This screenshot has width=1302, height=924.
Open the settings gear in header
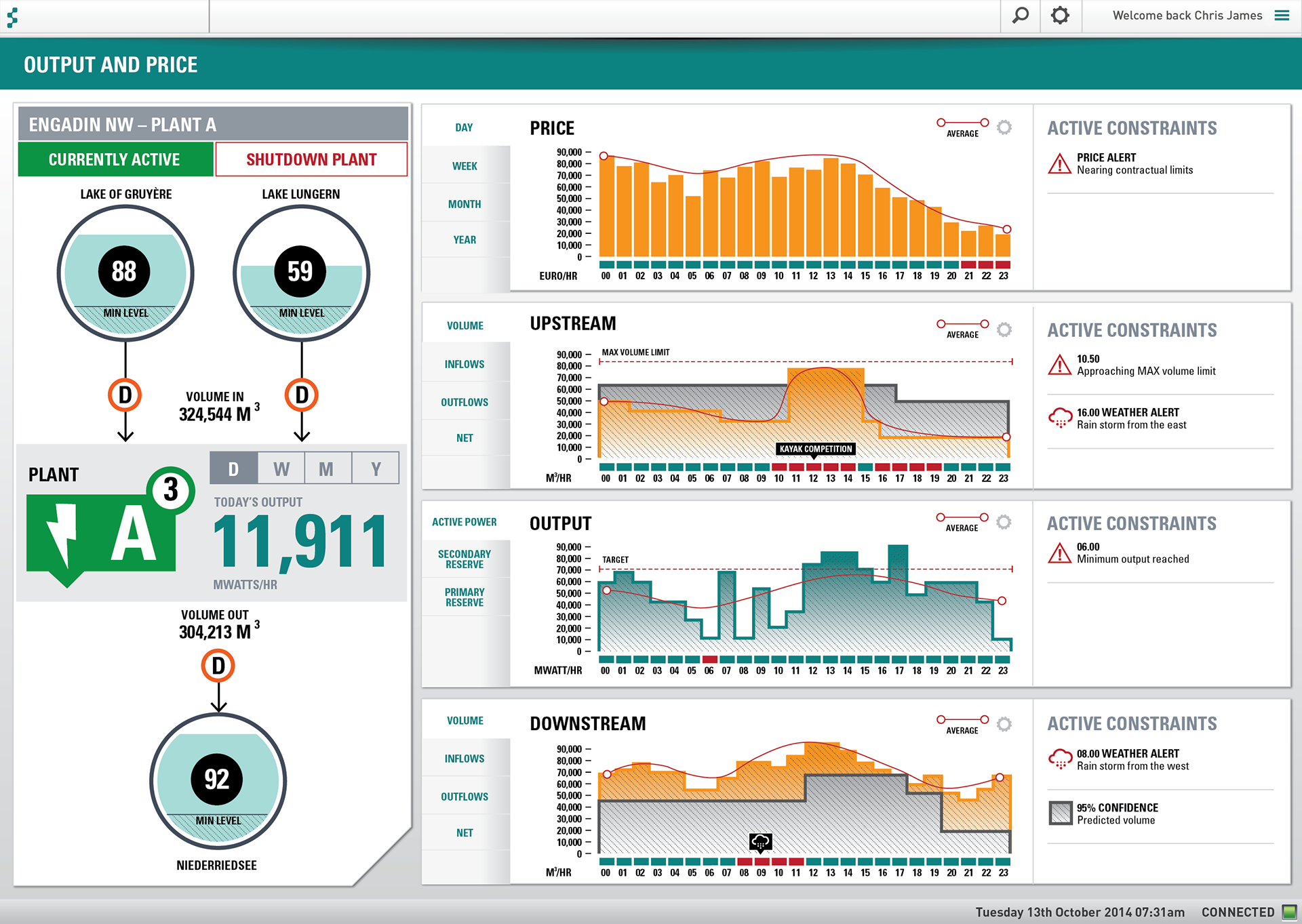coord(1060,16)
